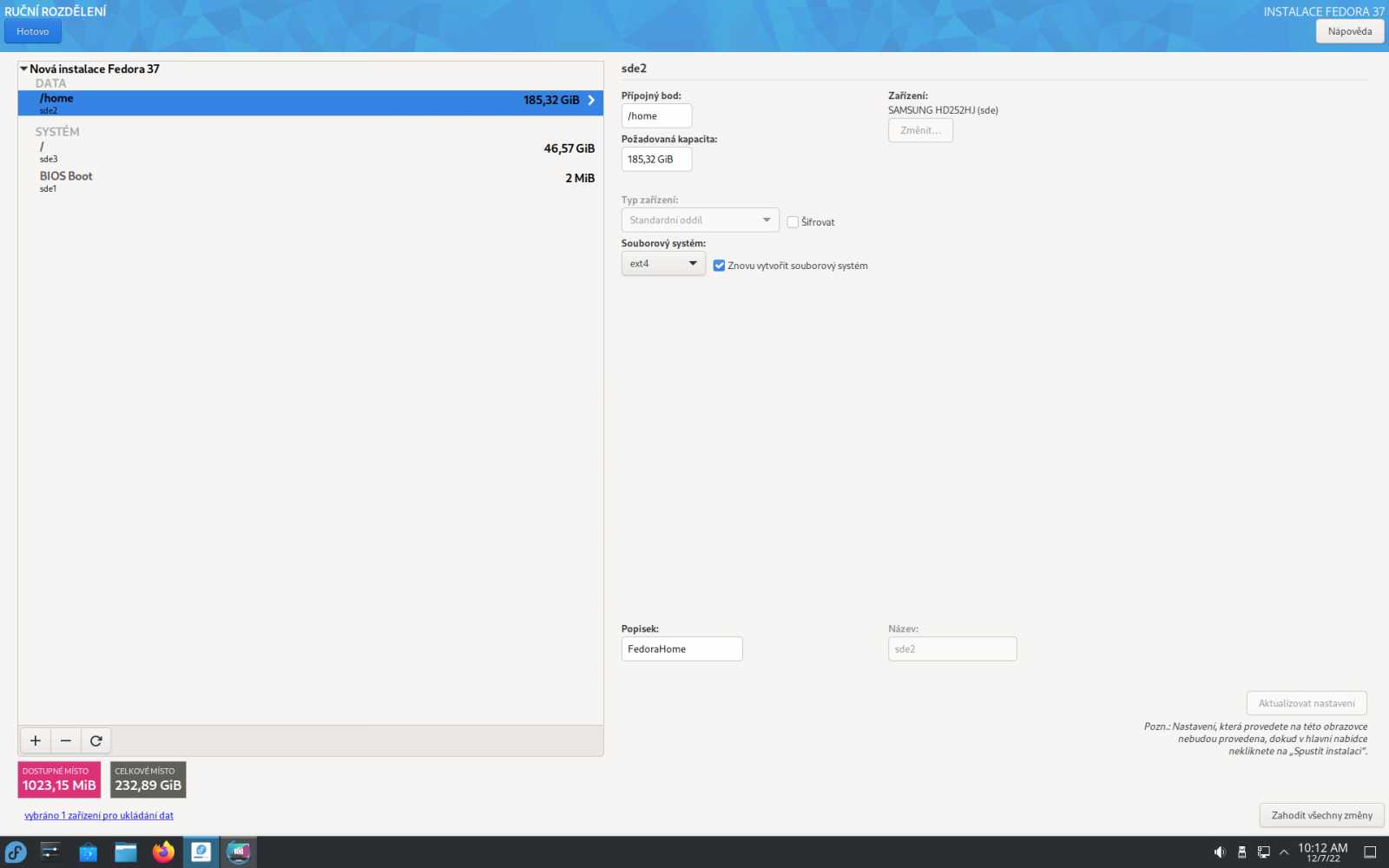Click the SYSTÉM group heading
The width and height of the screenshot is (1389, 868).
pyautogui.click(x=57, y=132)
